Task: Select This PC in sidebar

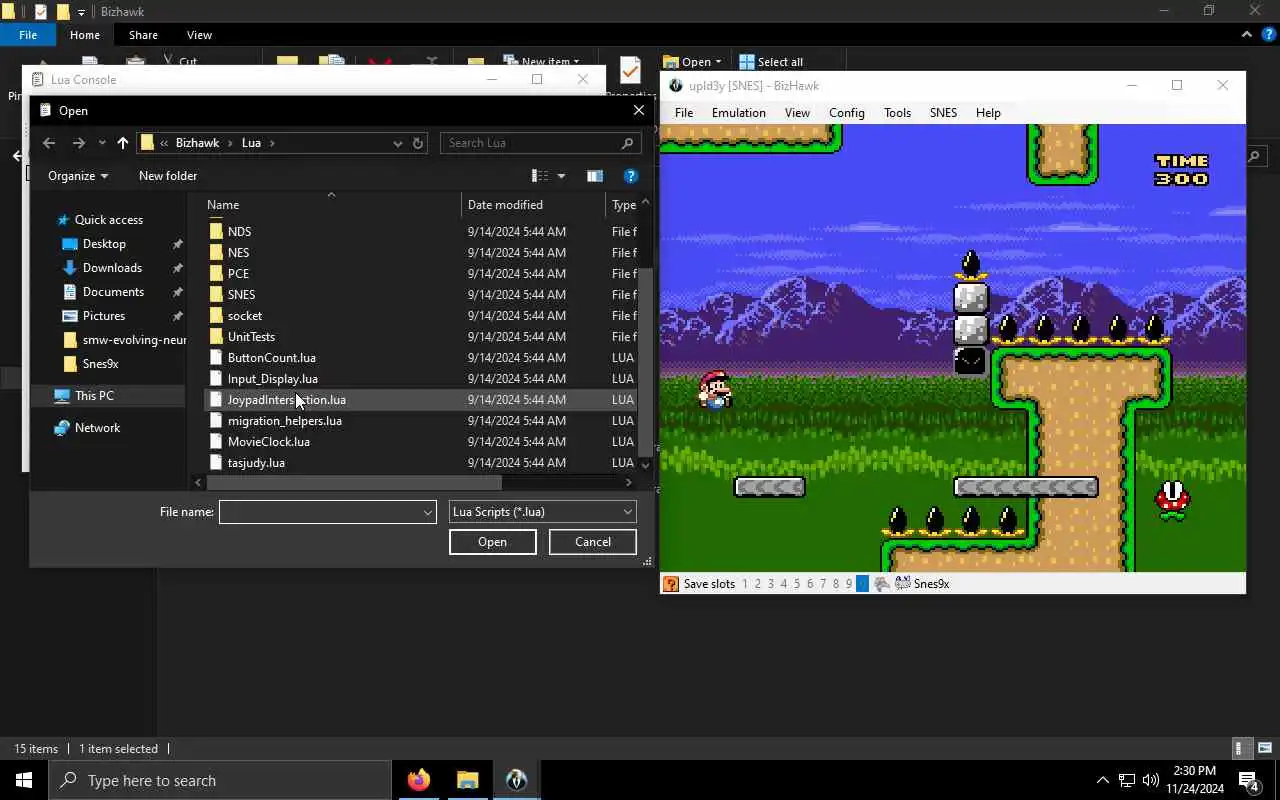Action: [94, 396]
